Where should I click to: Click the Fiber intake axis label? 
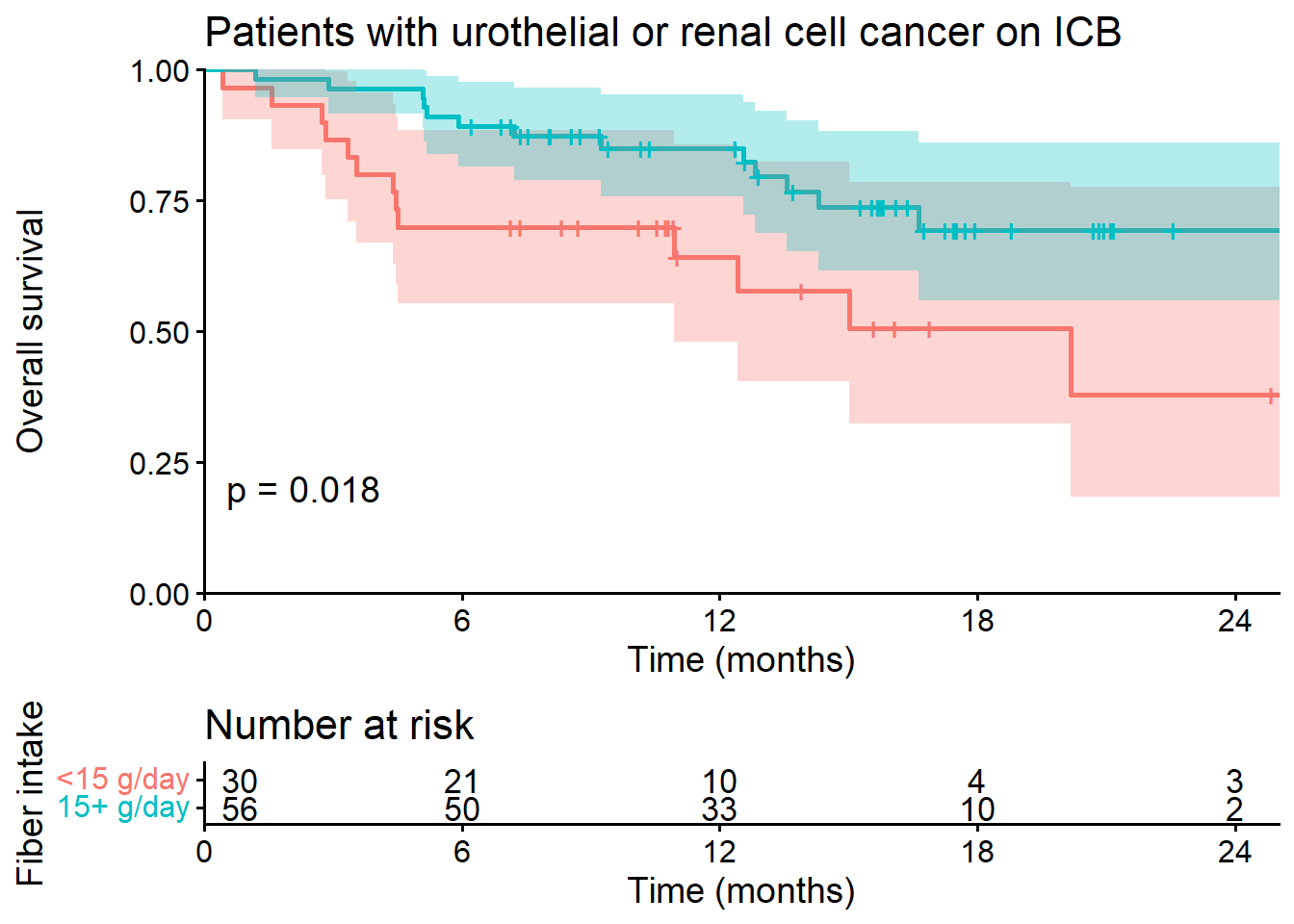pyautogui.click(x=31, y=793)
